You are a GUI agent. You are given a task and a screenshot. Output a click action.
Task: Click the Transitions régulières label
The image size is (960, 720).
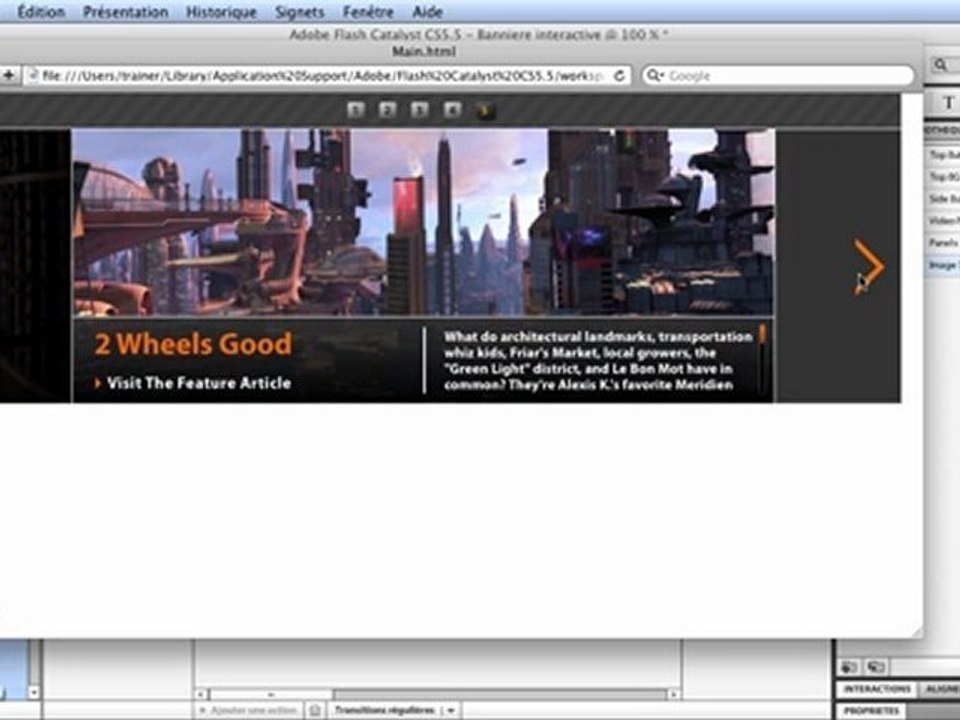(384, 710)
